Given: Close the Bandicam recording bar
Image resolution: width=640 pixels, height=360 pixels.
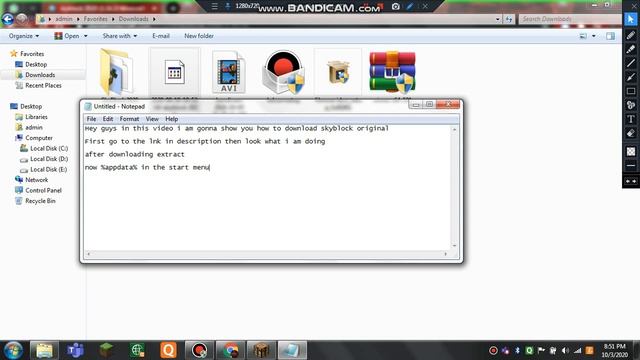Looking at the screenshot, I should [x=425, y=6].
